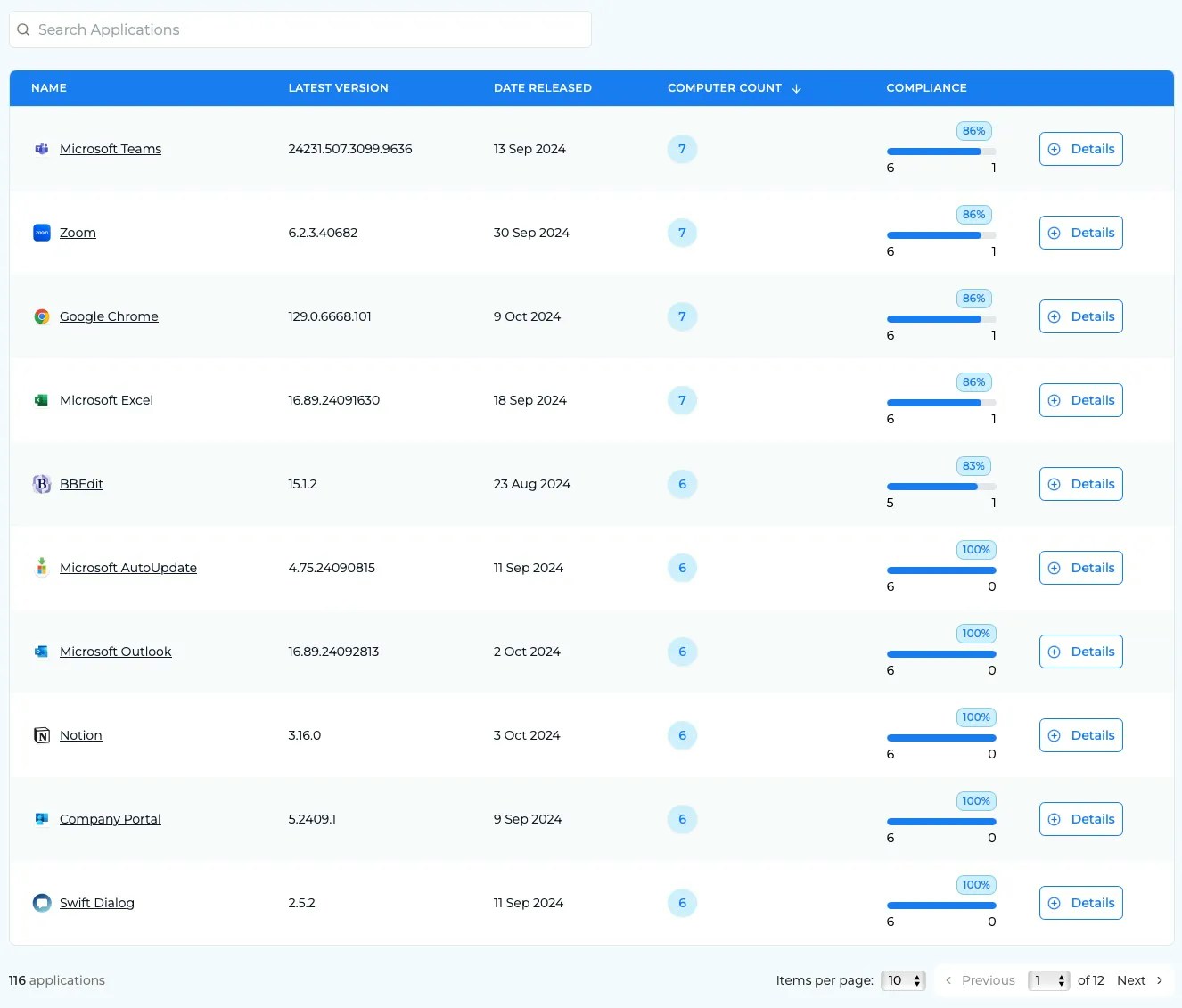Open the Notion link

pos(81,735)
